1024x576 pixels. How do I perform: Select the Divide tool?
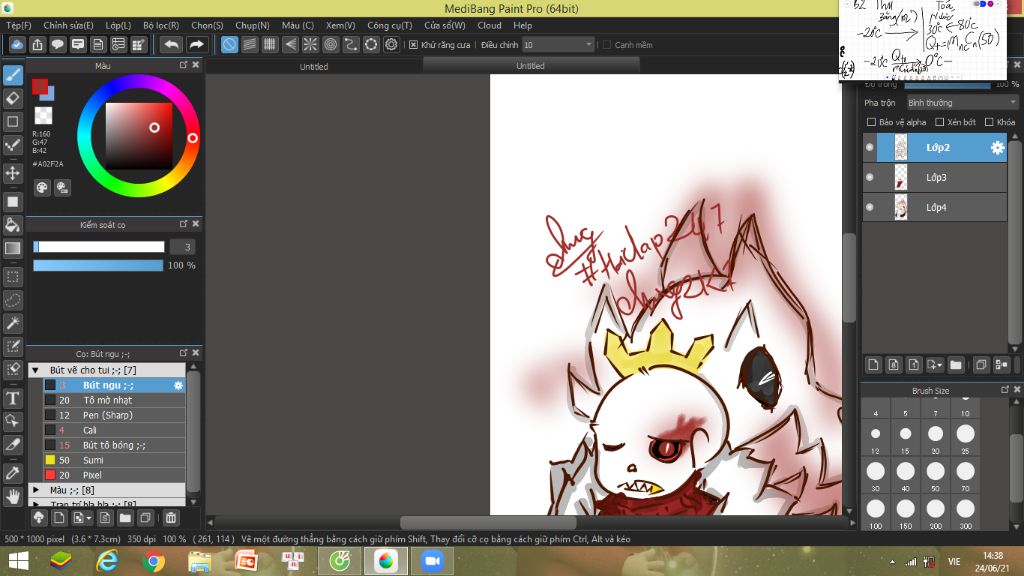tap(12, 445)
